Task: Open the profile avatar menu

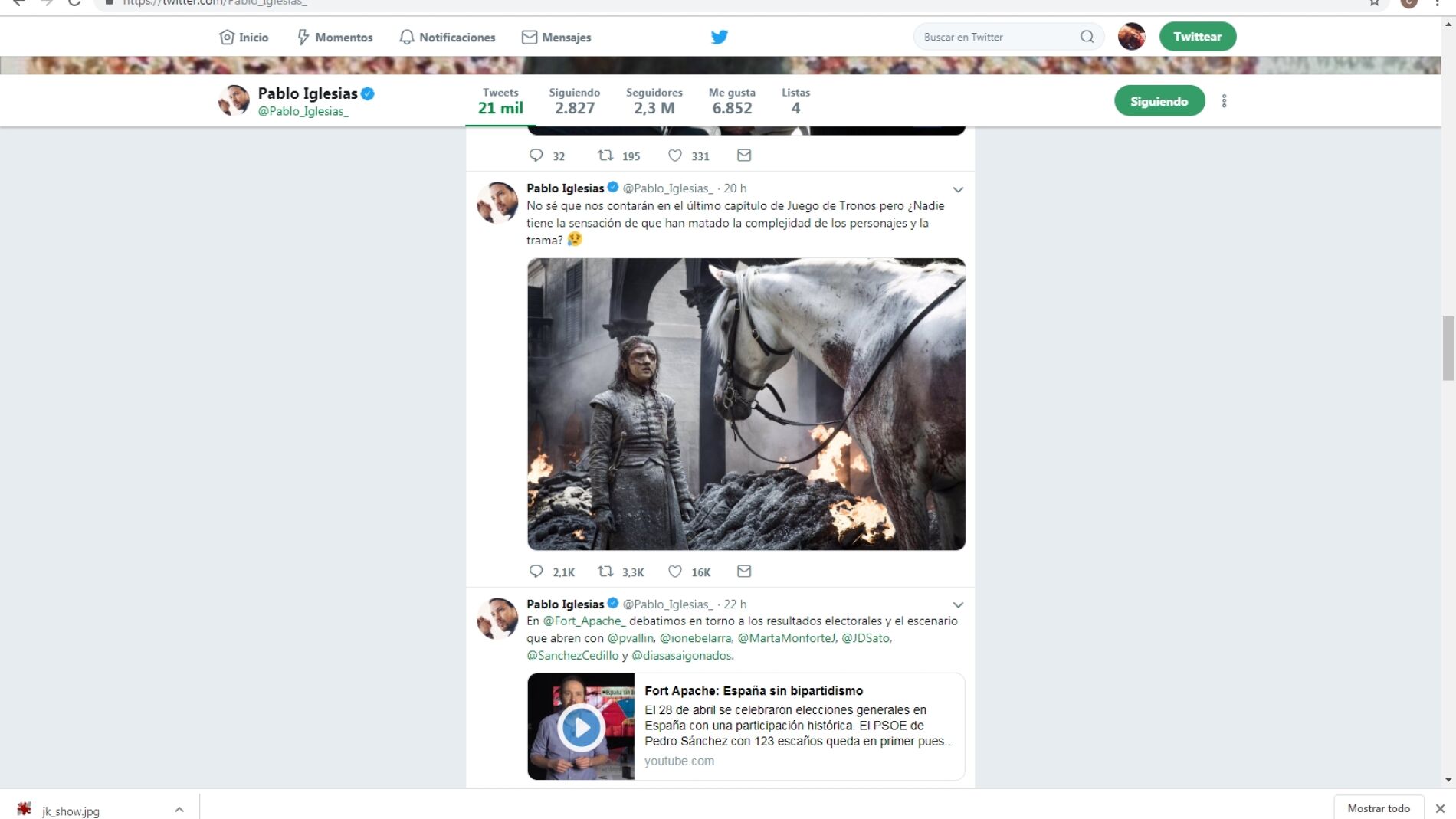Action: [x=1131, y=37]
